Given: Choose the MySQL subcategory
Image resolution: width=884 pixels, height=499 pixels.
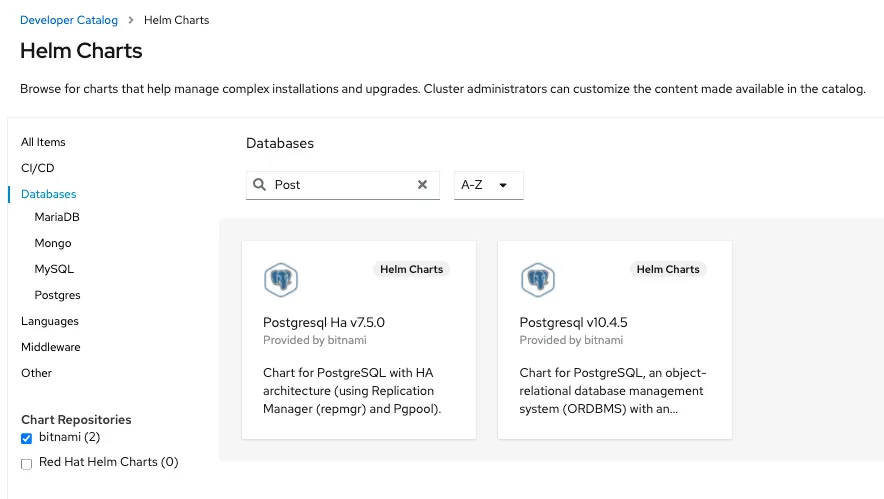Looking at the screenshot, I should click(x=54, y=269).
